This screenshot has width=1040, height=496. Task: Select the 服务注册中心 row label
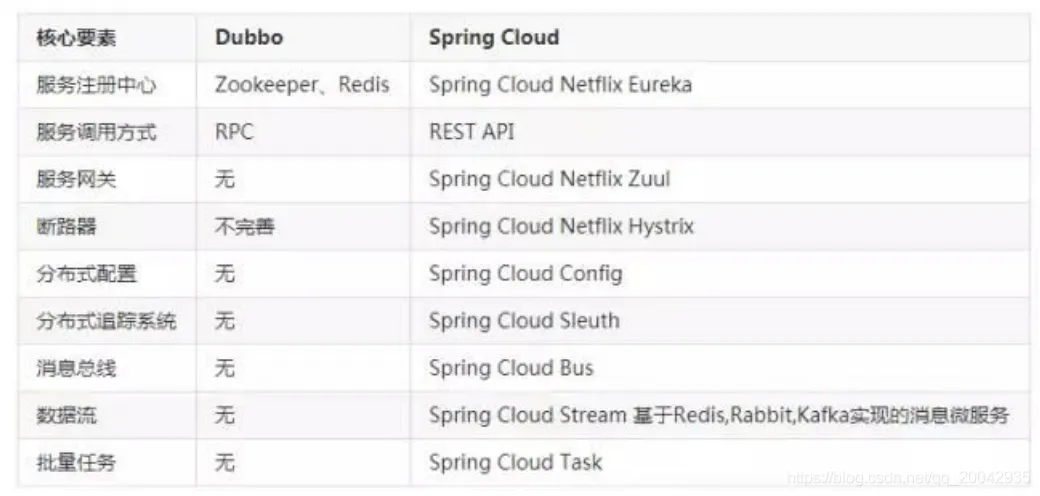pyautogui.click(x=96, y=85)
